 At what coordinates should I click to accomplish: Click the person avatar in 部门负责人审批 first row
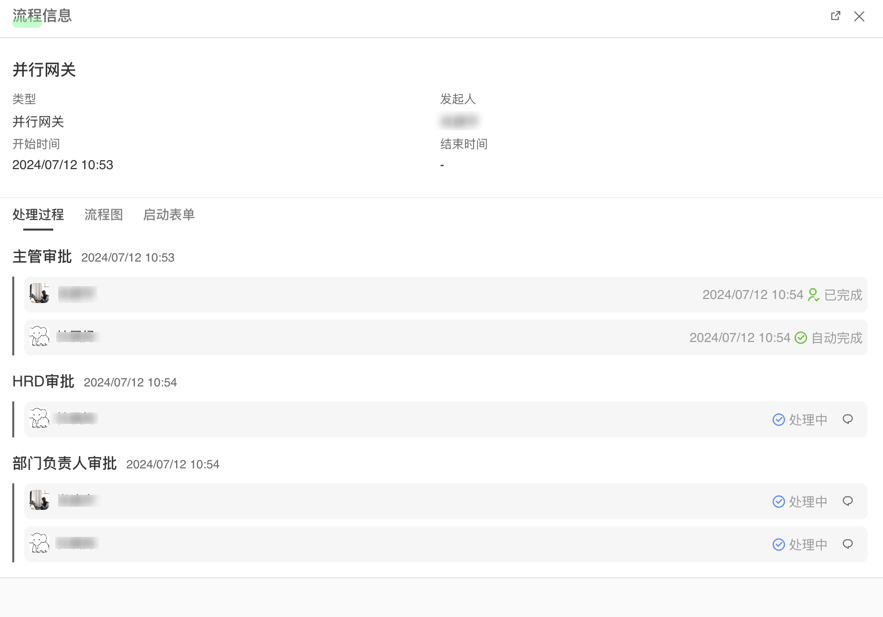pos(39,501)
